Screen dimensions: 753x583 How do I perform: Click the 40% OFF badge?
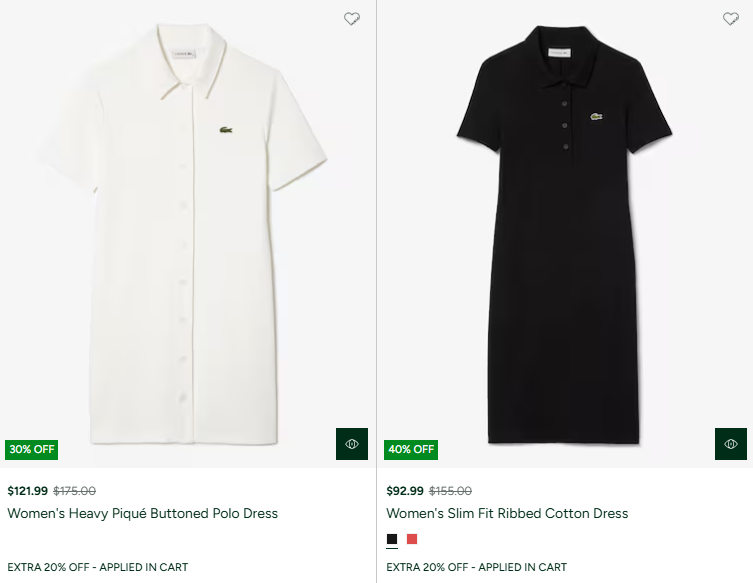pyautogui.click(x=411, y=449)
